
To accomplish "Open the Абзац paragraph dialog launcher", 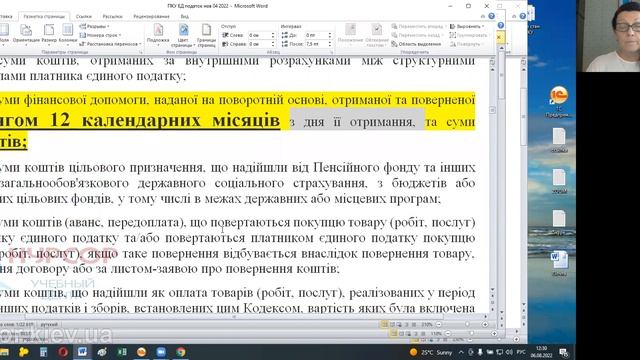I will 331,52.
